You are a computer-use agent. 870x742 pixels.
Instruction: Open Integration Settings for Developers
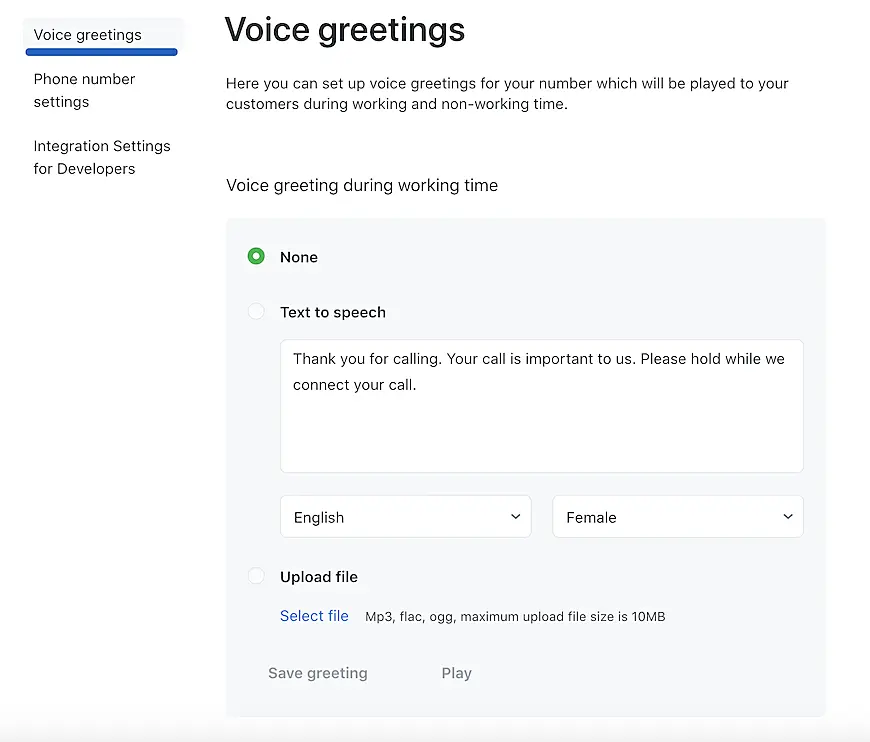[x=102, y=157]
